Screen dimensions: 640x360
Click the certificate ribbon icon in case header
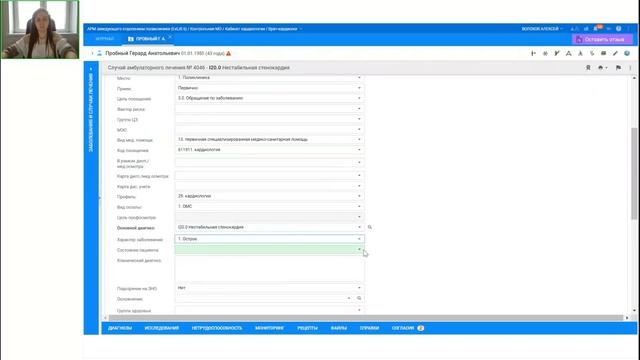588,68
